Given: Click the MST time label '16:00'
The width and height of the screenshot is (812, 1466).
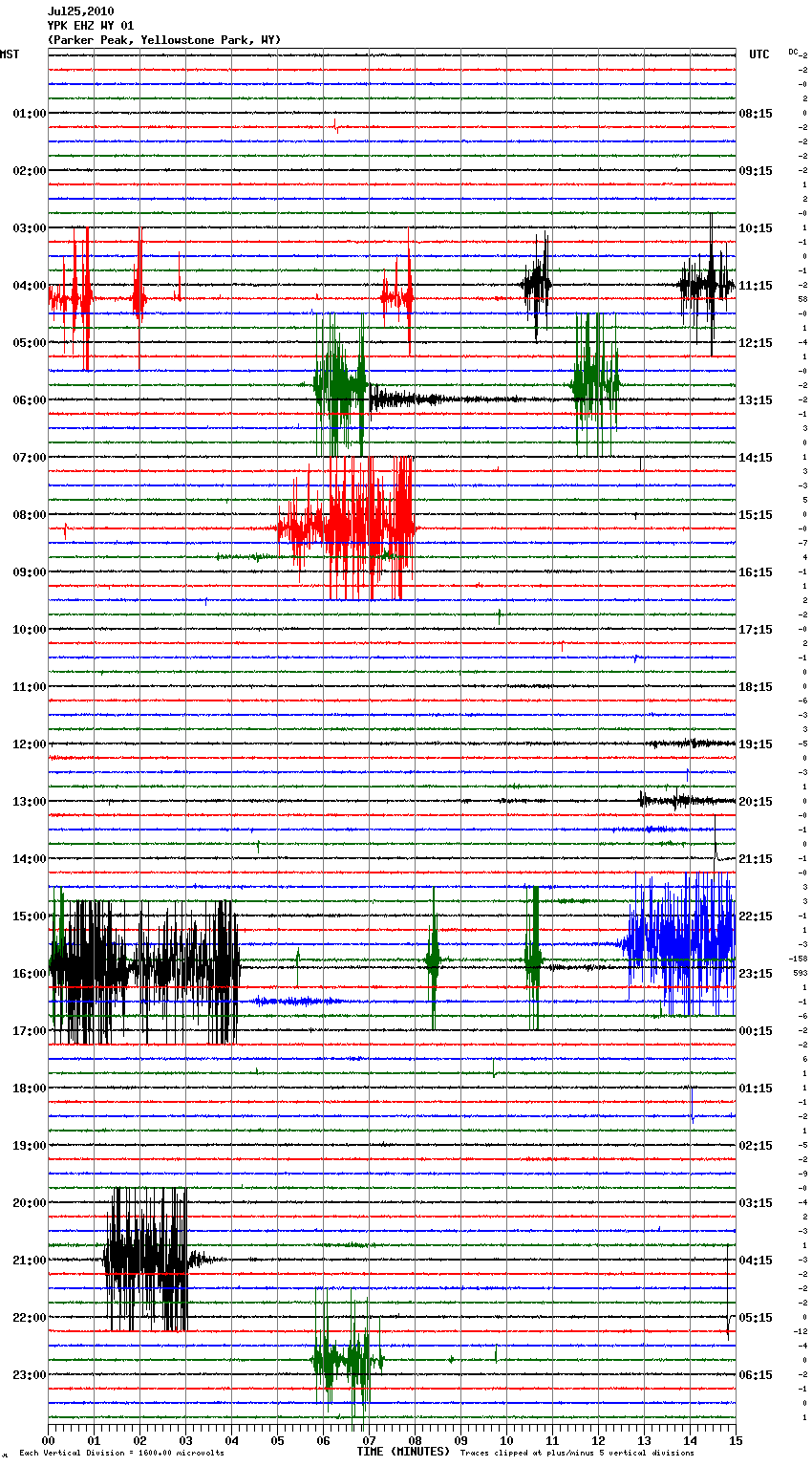Looking at the screenshot, I should pos(29,974).
